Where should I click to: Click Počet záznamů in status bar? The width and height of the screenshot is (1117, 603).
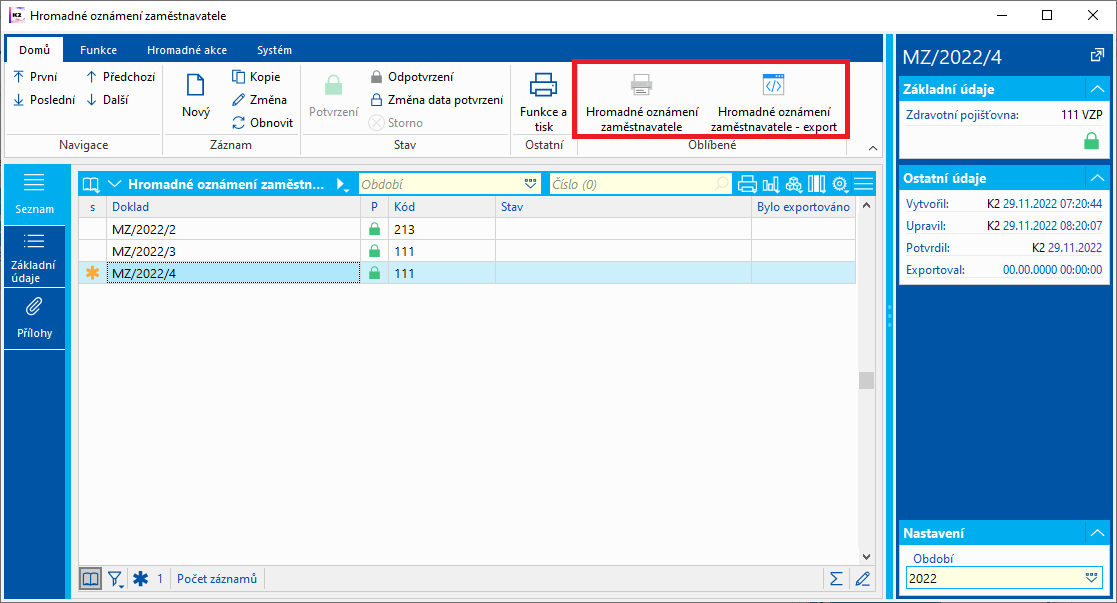217,579
